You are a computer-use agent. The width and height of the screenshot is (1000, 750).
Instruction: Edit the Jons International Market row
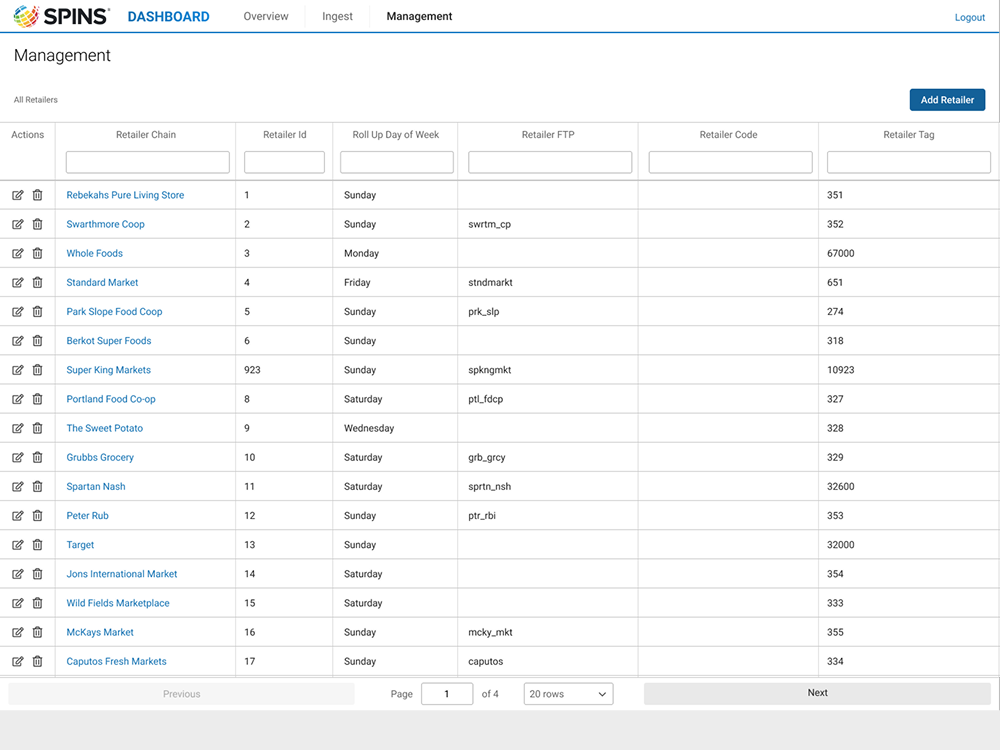point(18,574)
